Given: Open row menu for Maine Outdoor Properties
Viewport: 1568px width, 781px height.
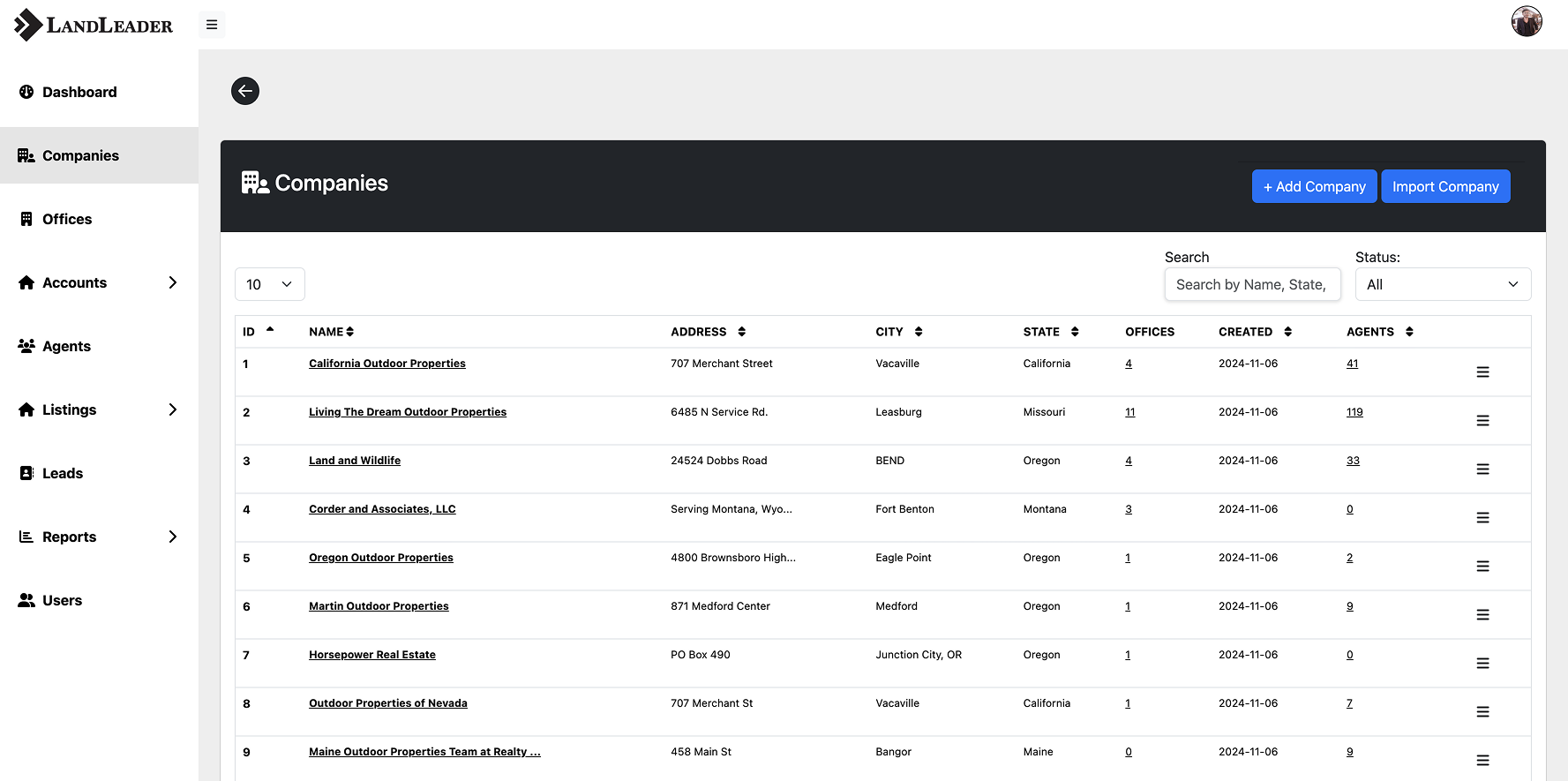Looking at the screenshot, I should click(x=1482, y=761).
